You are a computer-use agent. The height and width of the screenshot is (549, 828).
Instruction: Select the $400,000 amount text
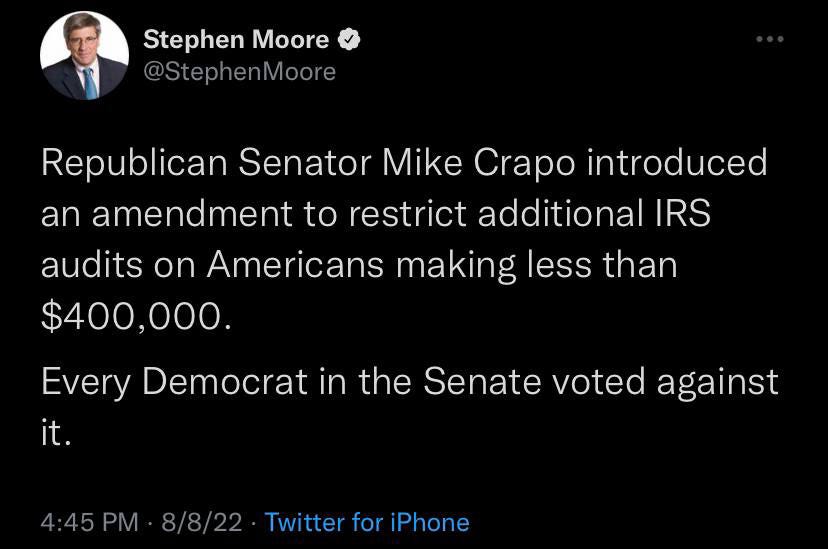pos(136,316)
